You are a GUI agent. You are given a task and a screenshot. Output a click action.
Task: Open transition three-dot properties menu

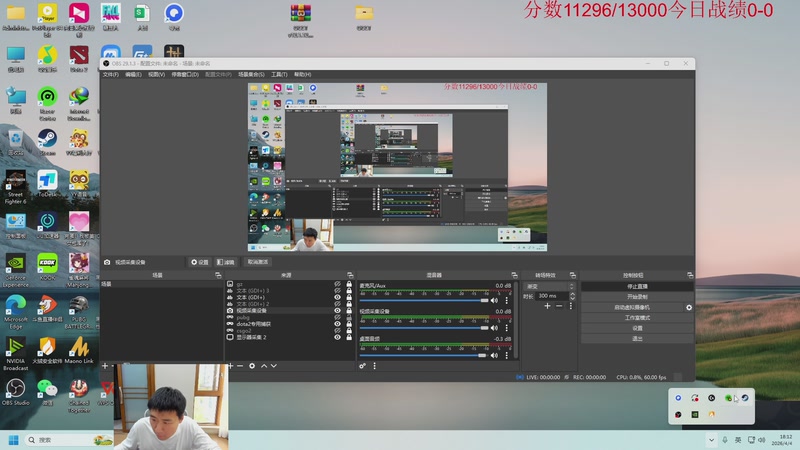[x=570, y=306]
